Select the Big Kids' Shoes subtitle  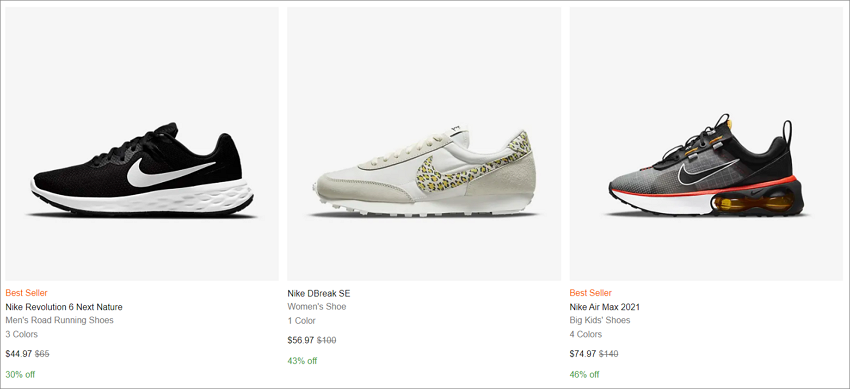pyautogui.click(x=600, y=320)
